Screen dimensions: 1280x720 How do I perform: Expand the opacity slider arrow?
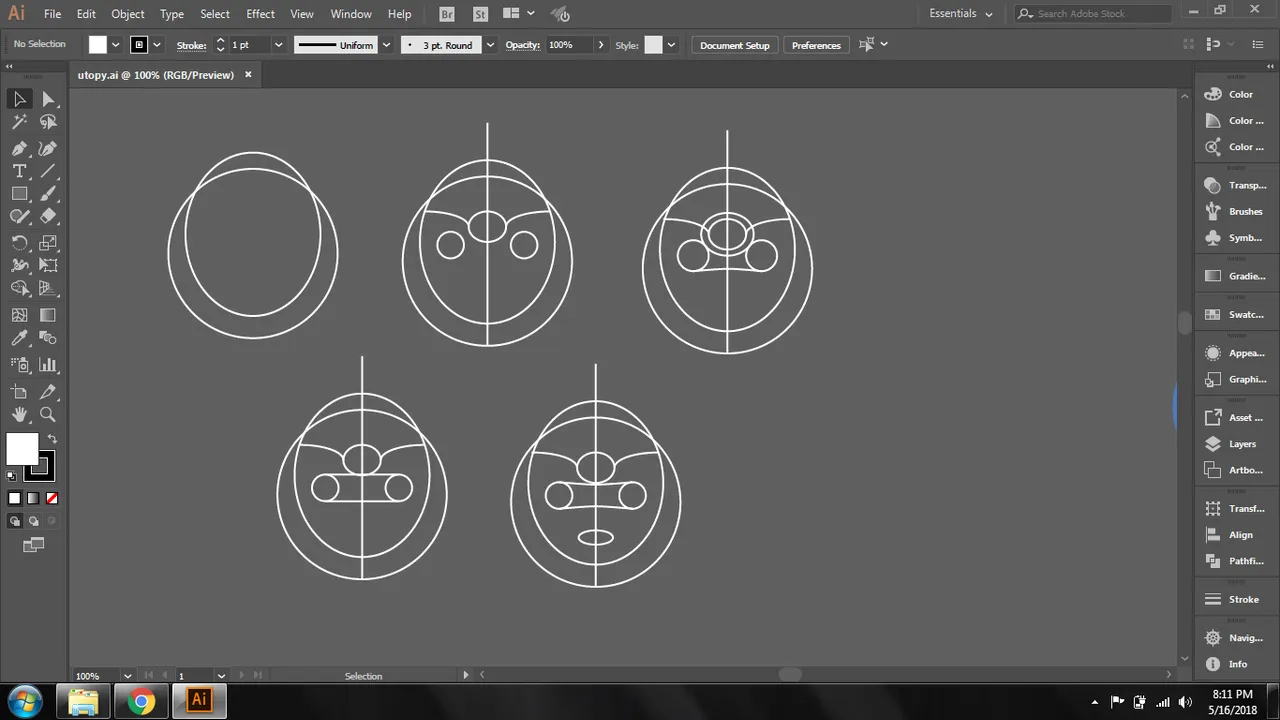click(600, 45)
